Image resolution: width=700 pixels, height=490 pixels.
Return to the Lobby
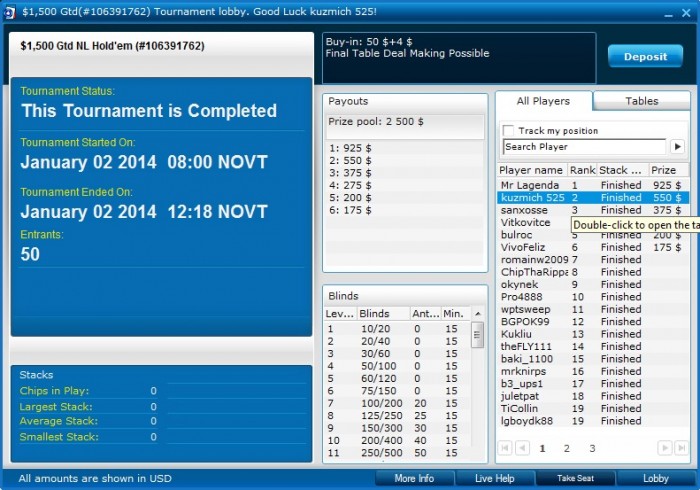(x=655, y=478)
